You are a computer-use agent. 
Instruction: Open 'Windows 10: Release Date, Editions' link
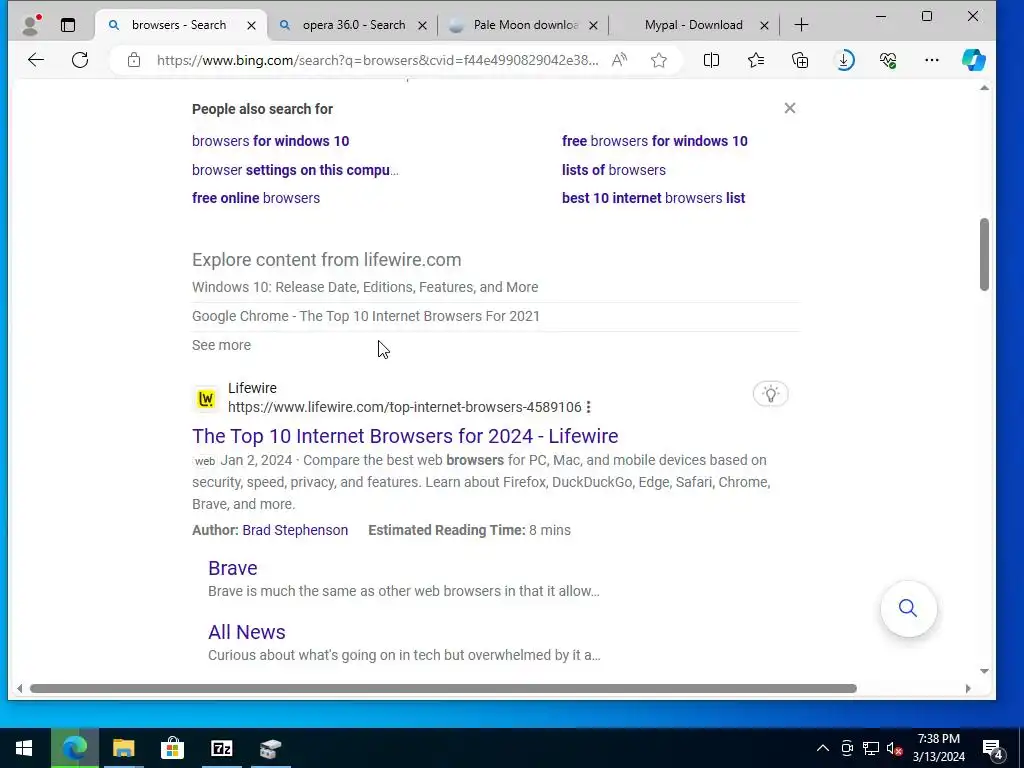365,287
